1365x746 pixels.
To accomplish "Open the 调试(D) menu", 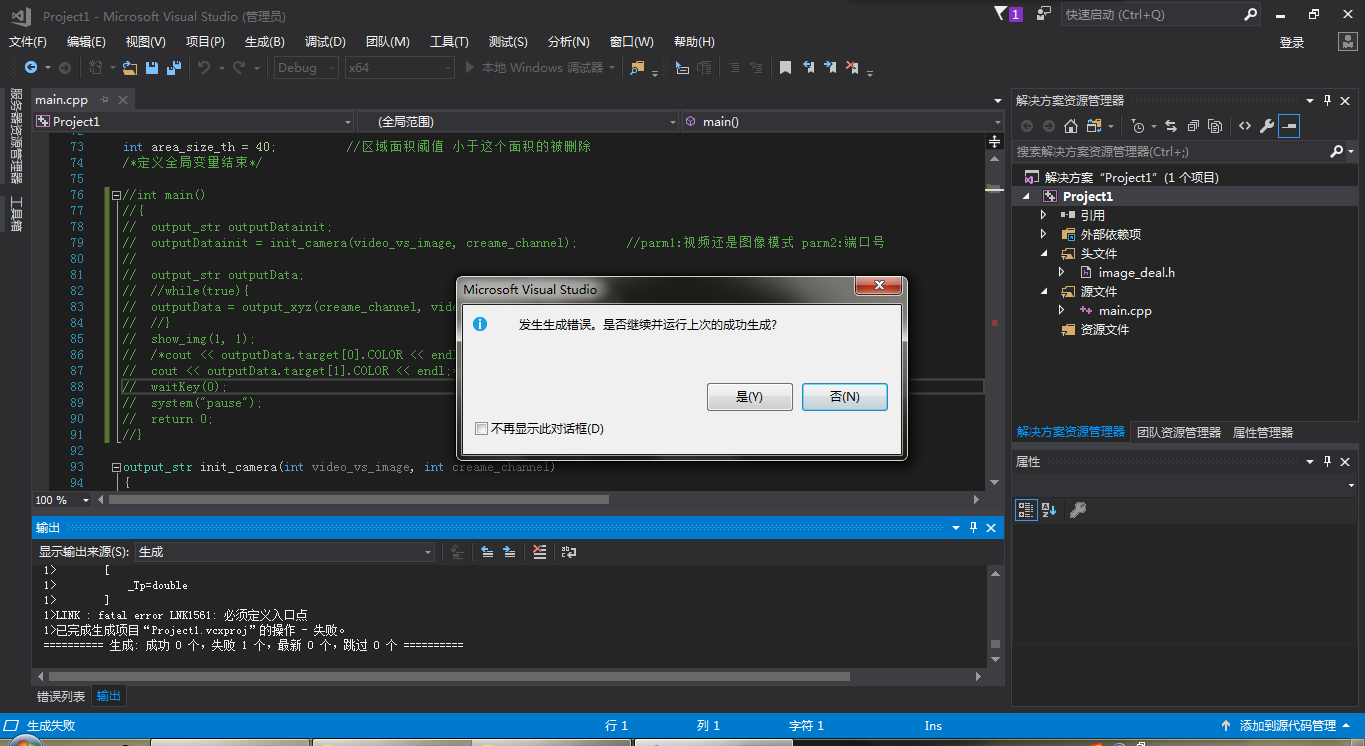I will coord(325,42).
